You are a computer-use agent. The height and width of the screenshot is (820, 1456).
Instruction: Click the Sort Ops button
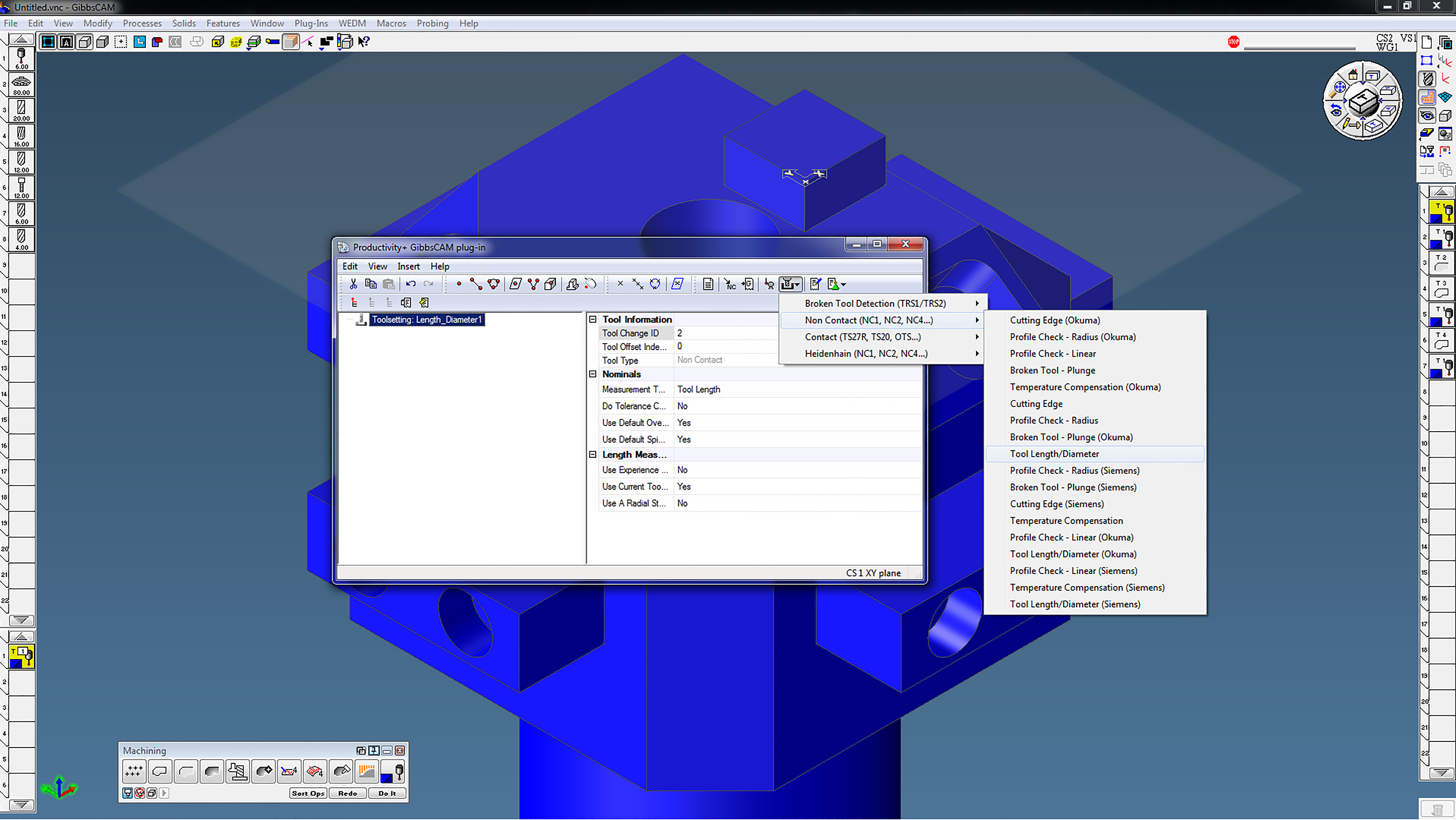tap(308, 794)
